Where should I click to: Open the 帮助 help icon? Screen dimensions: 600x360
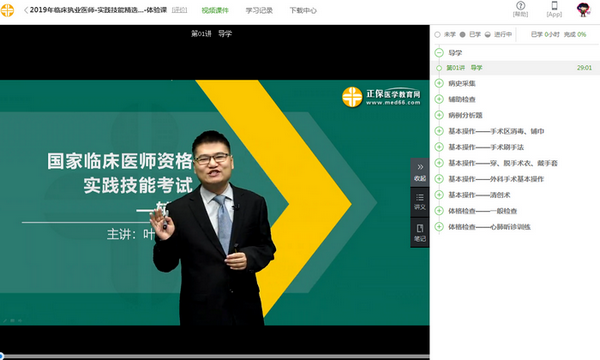coord(520,9)
